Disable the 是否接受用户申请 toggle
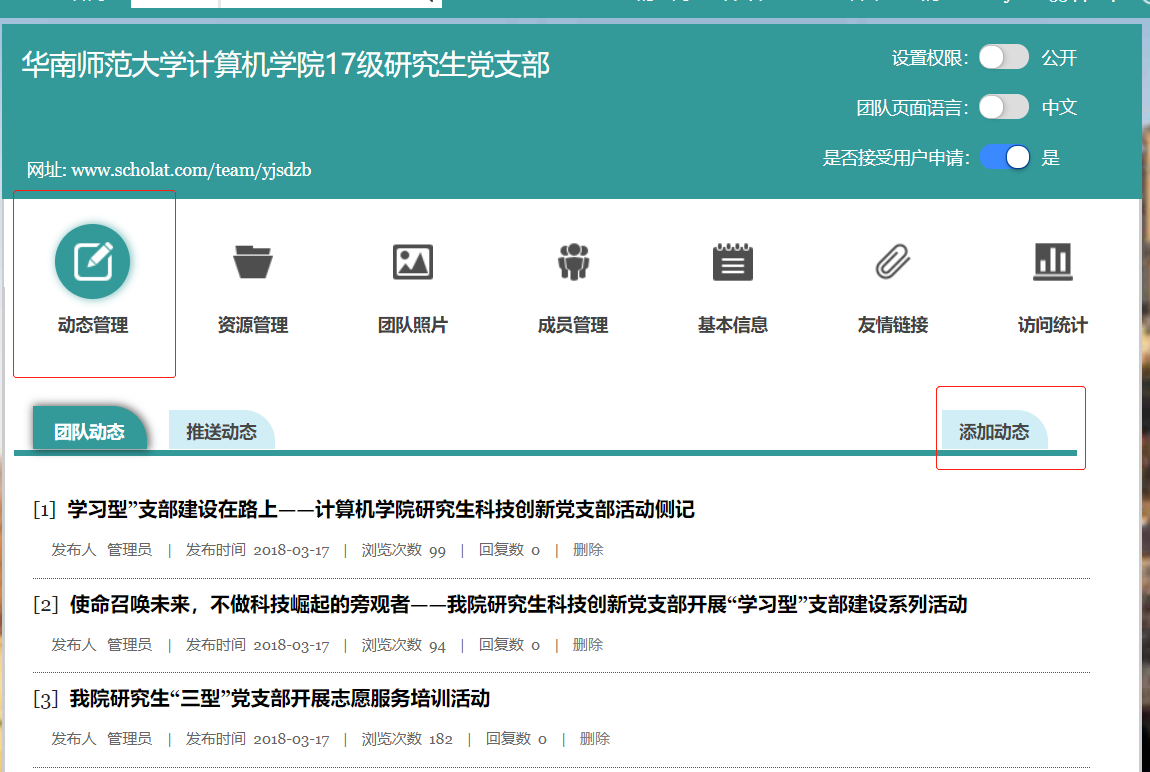Viewport: 1150px width, 772px height. [x=1004, y=157]
